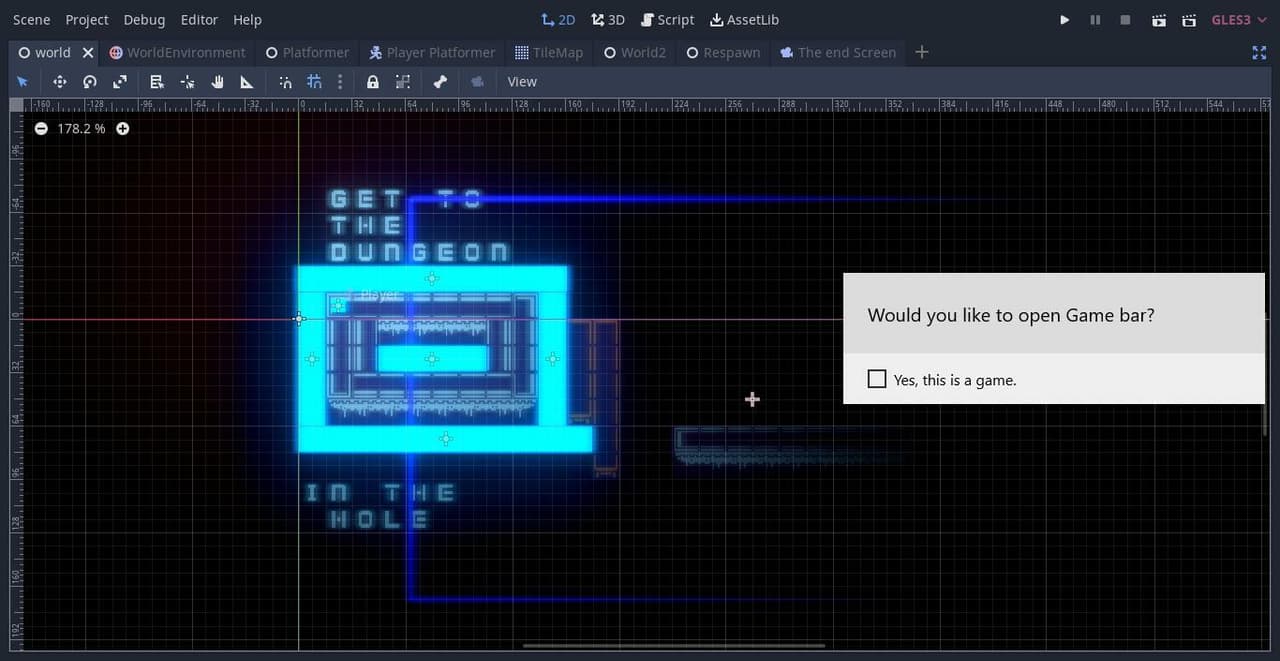Screen dimensions: 1280x661
Task: Toggle grid snapping in toolbar
Action: [x=314, y=82]
